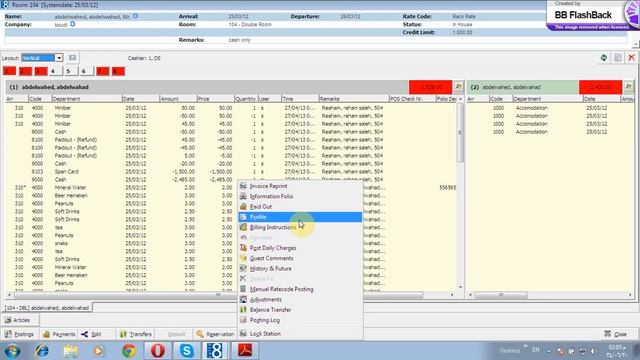640x360 pixels.
Task: Click the sort icon in folio 2 header
Action: coord(629,87)
